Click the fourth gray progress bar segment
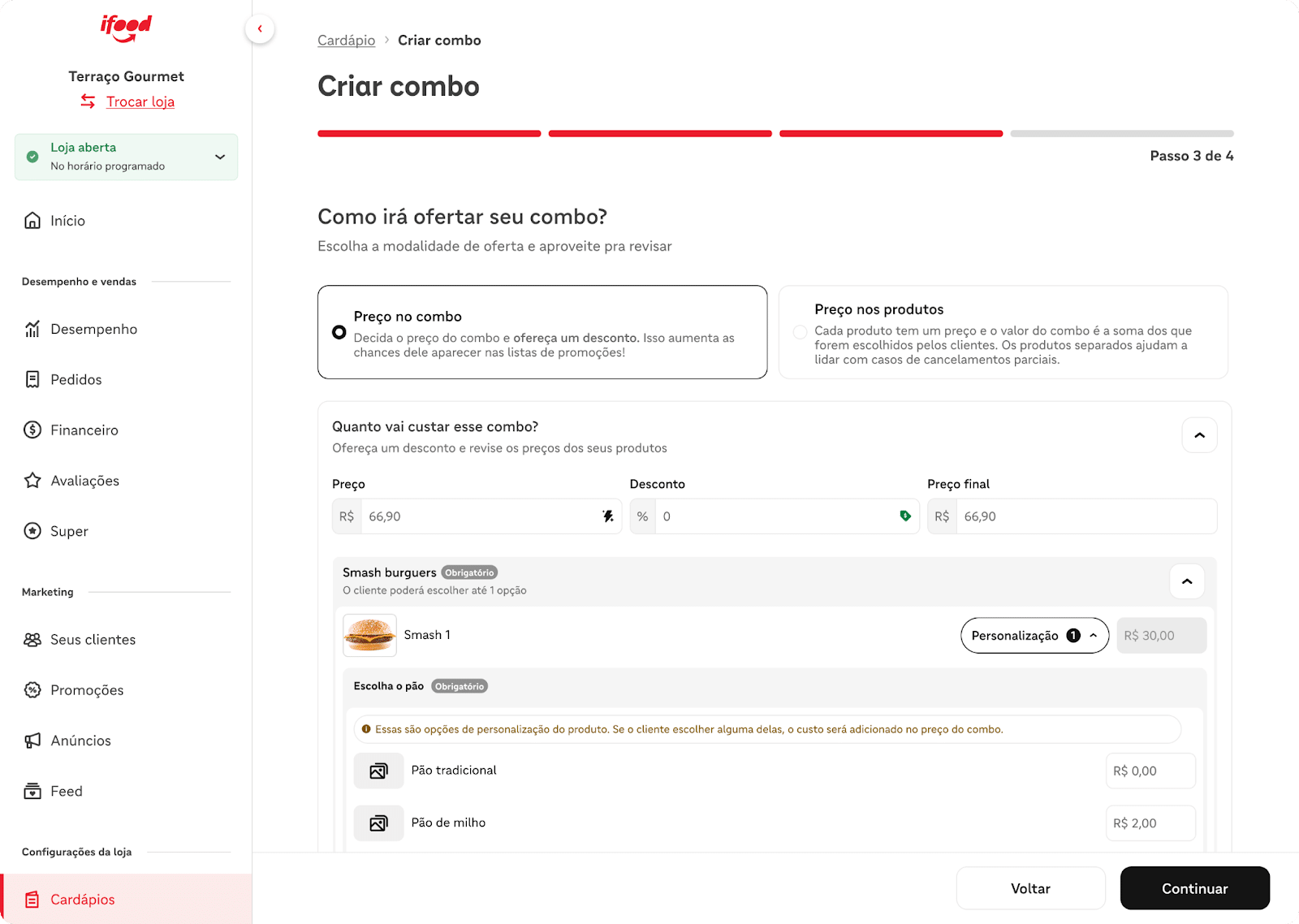The image size is (1299, 924). 1122,133
